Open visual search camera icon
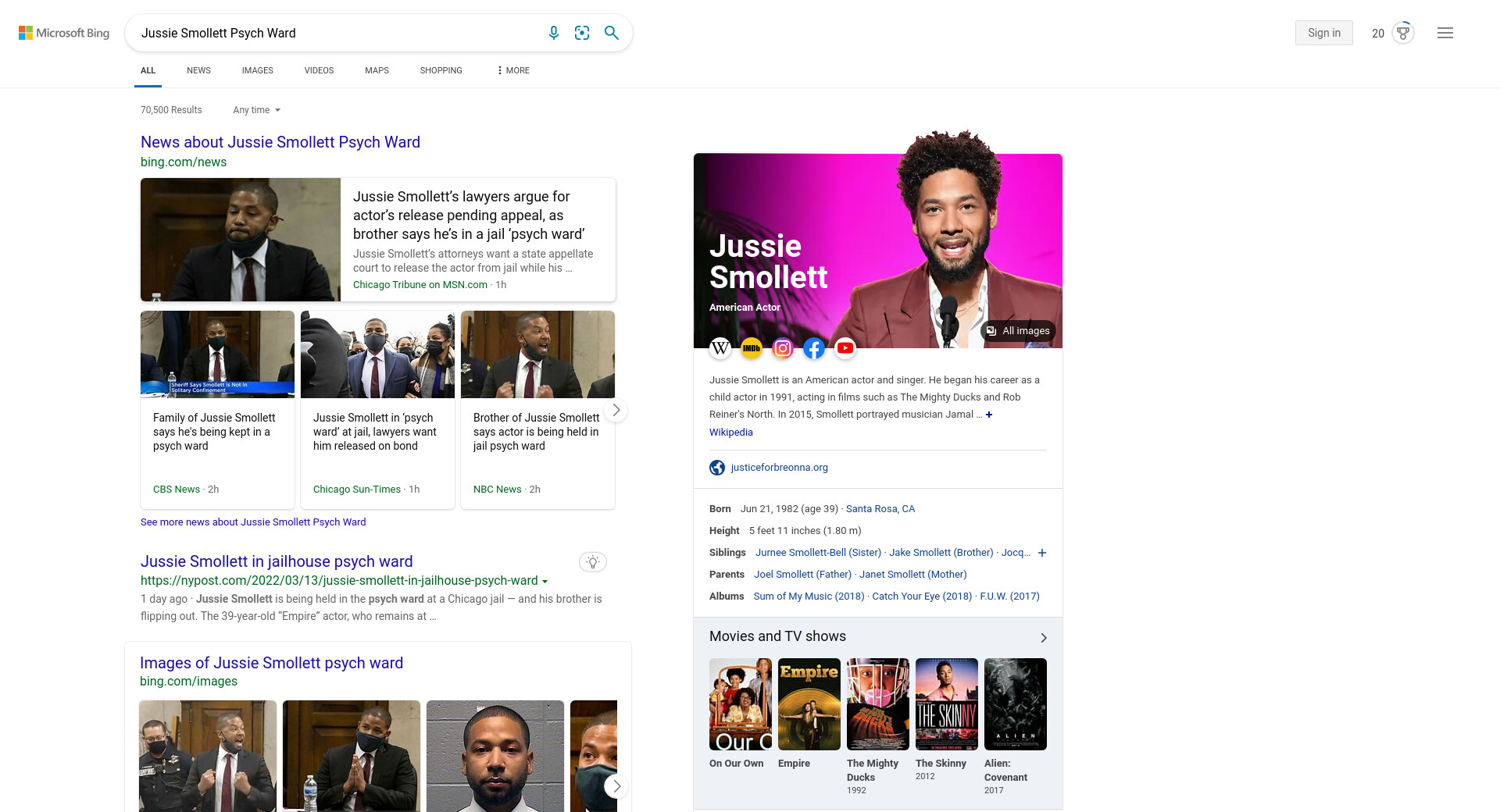The width and height of the screenshot is (1500, 812). pyautogui.click(x=582, y=33)
